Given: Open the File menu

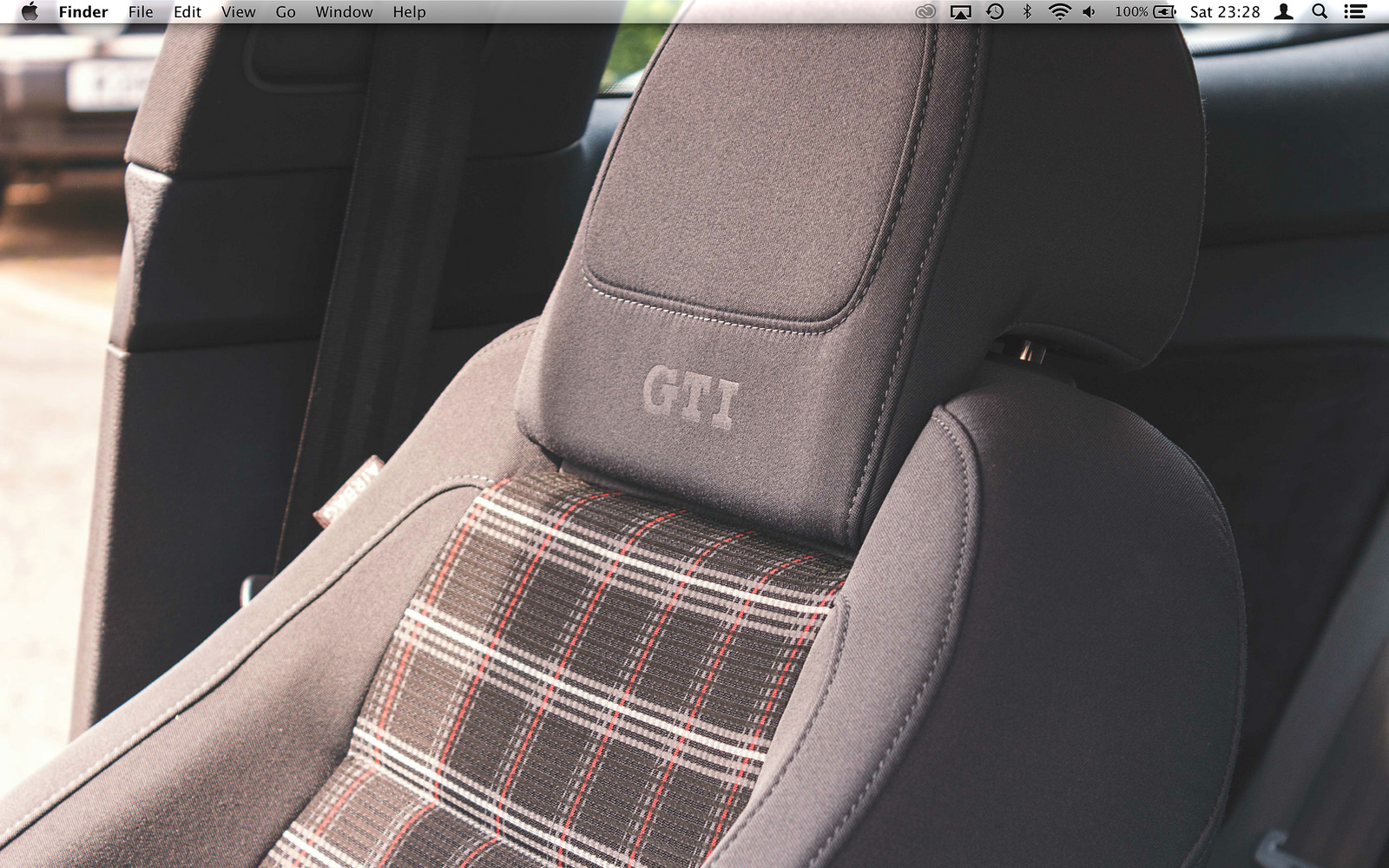Looking at the screenshot, I should coord(141,11).
